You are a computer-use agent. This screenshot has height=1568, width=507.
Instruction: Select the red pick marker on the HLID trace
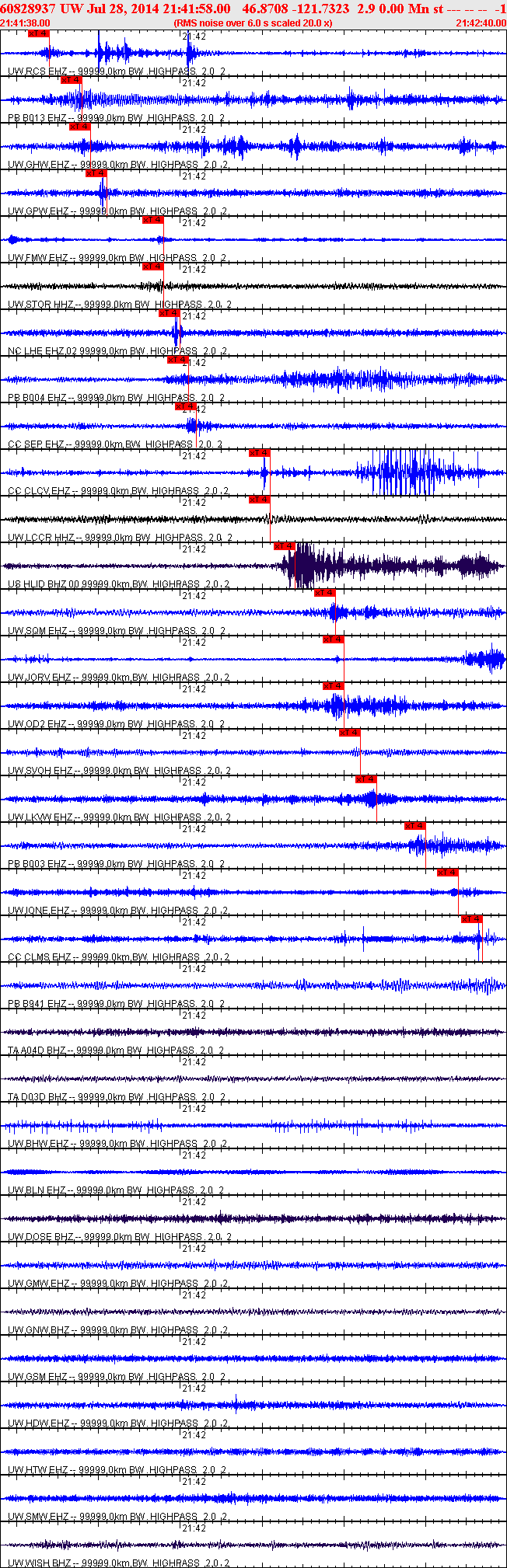(284, 546)
